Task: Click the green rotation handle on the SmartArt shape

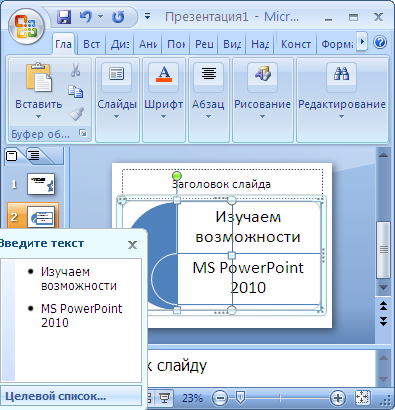Action: [177, 176]
